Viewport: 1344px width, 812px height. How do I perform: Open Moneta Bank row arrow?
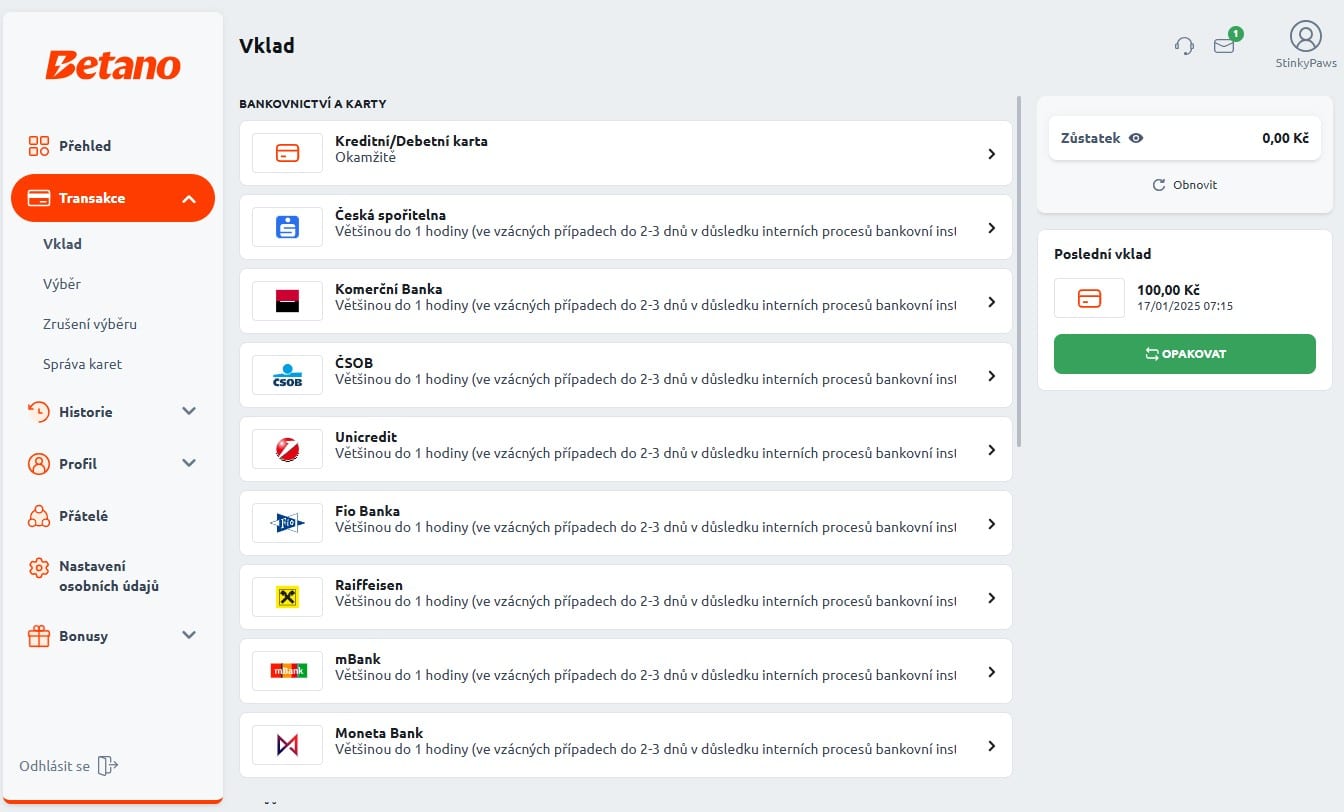992,746
